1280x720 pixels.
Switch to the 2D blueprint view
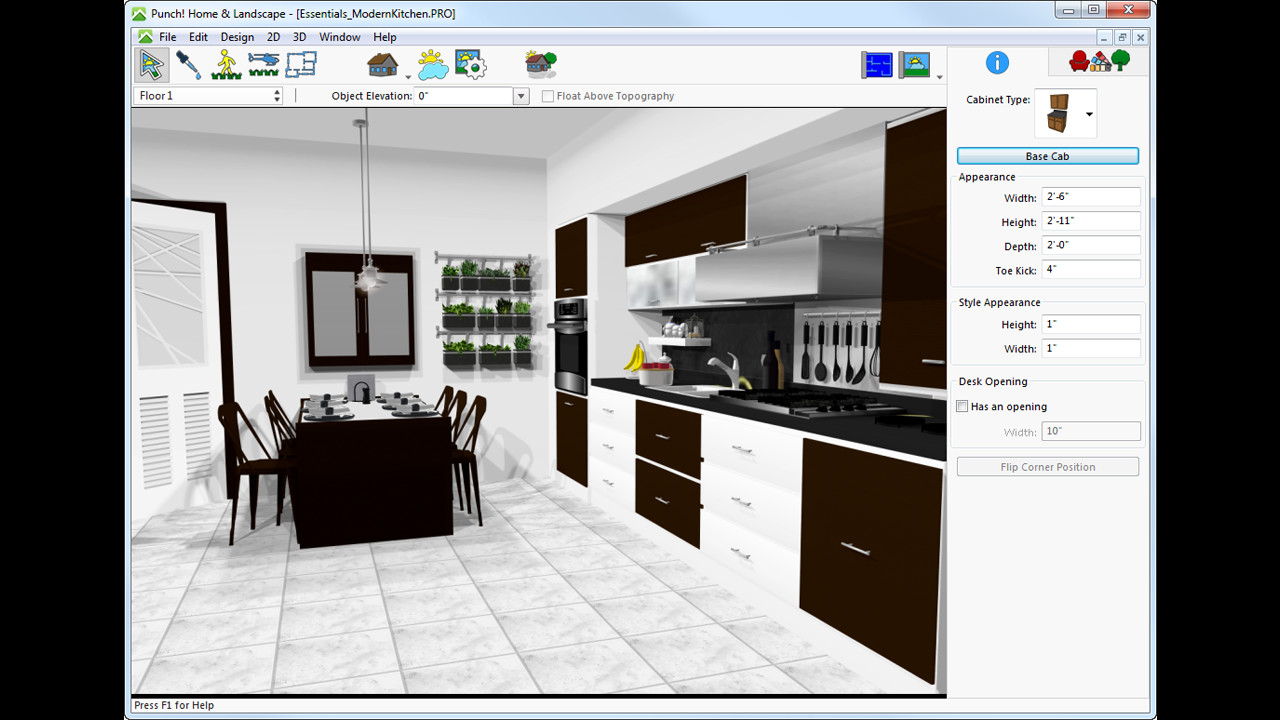point(876,64)
